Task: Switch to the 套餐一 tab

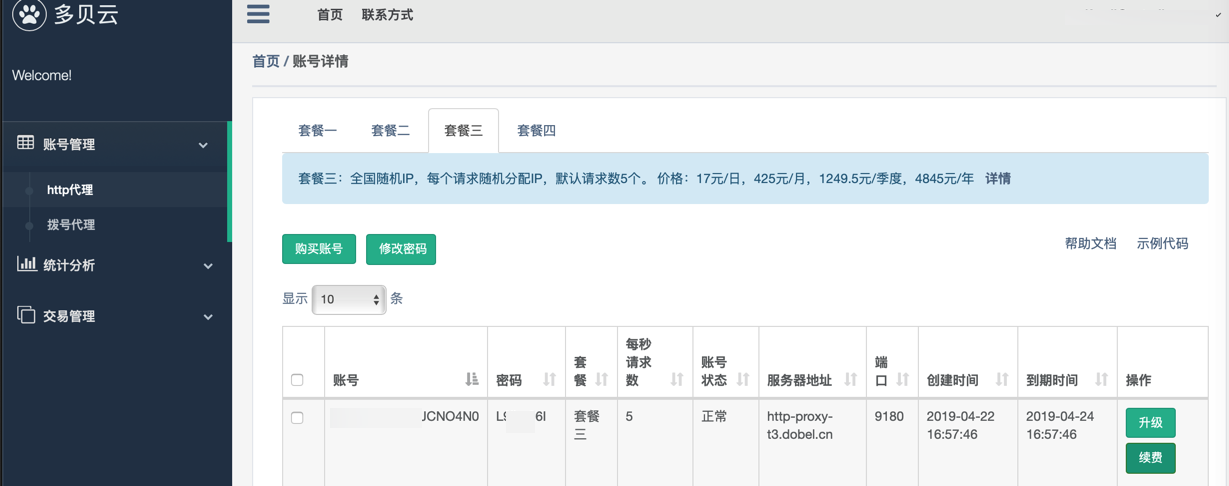Action: [318, 131]
